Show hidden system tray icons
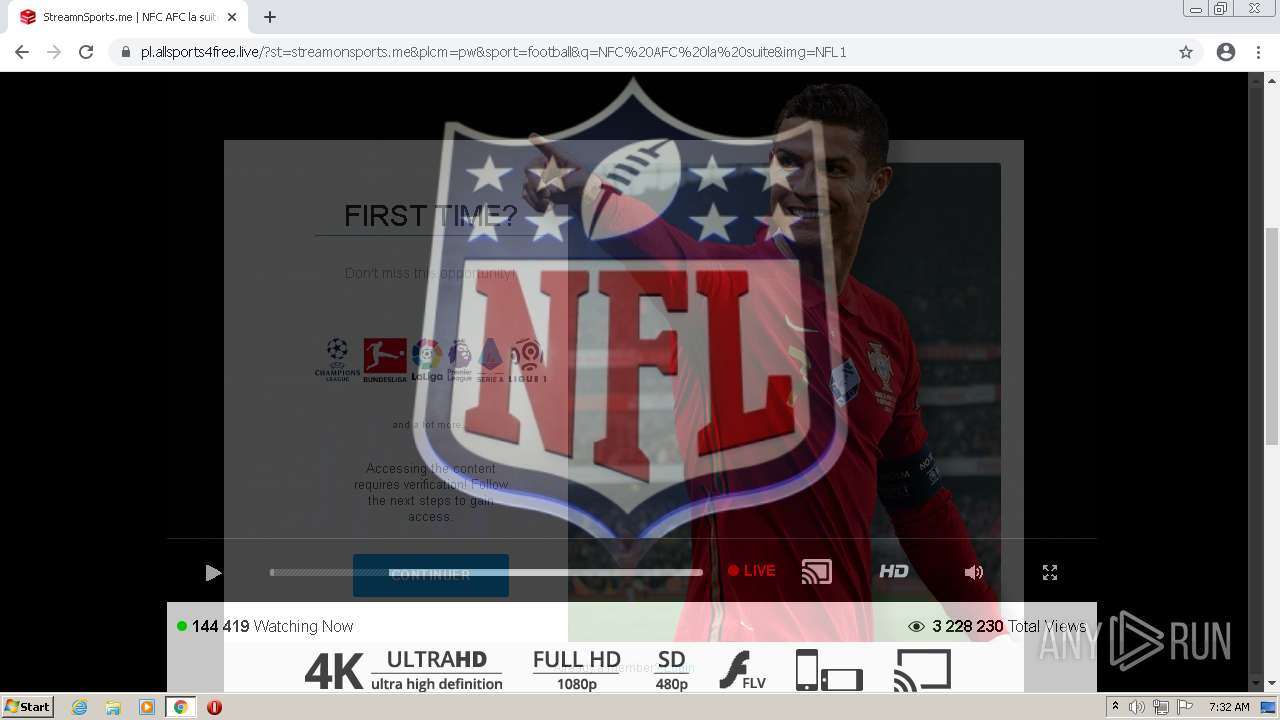The image size is (1280, 720). tap(1115, 707)
